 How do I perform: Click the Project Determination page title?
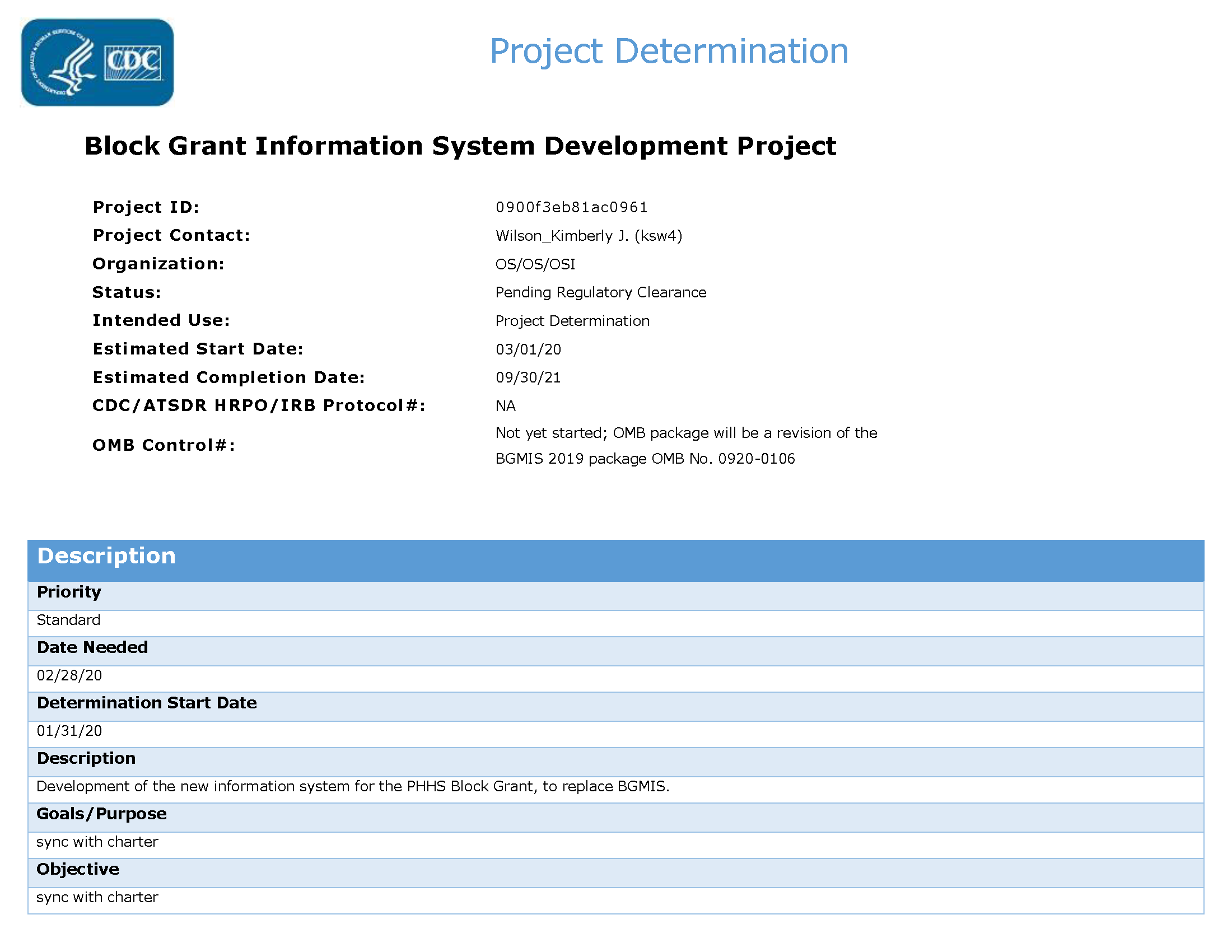(x=669, y=51)
